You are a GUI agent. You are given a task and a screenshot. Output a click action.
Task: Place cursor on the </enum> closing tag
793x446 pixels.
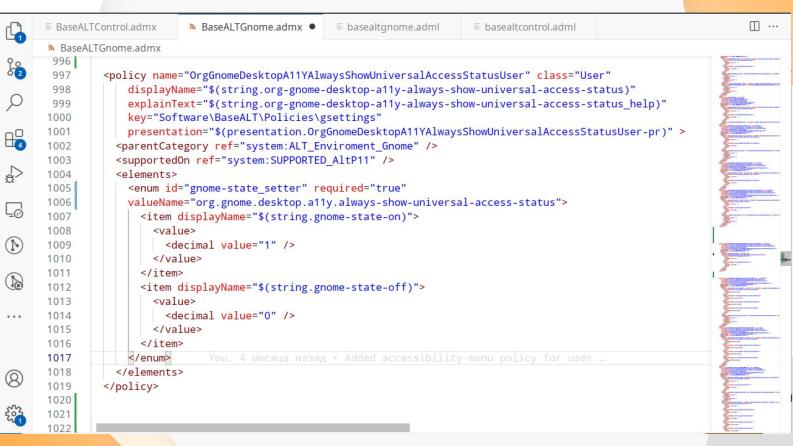coord(149,358)
